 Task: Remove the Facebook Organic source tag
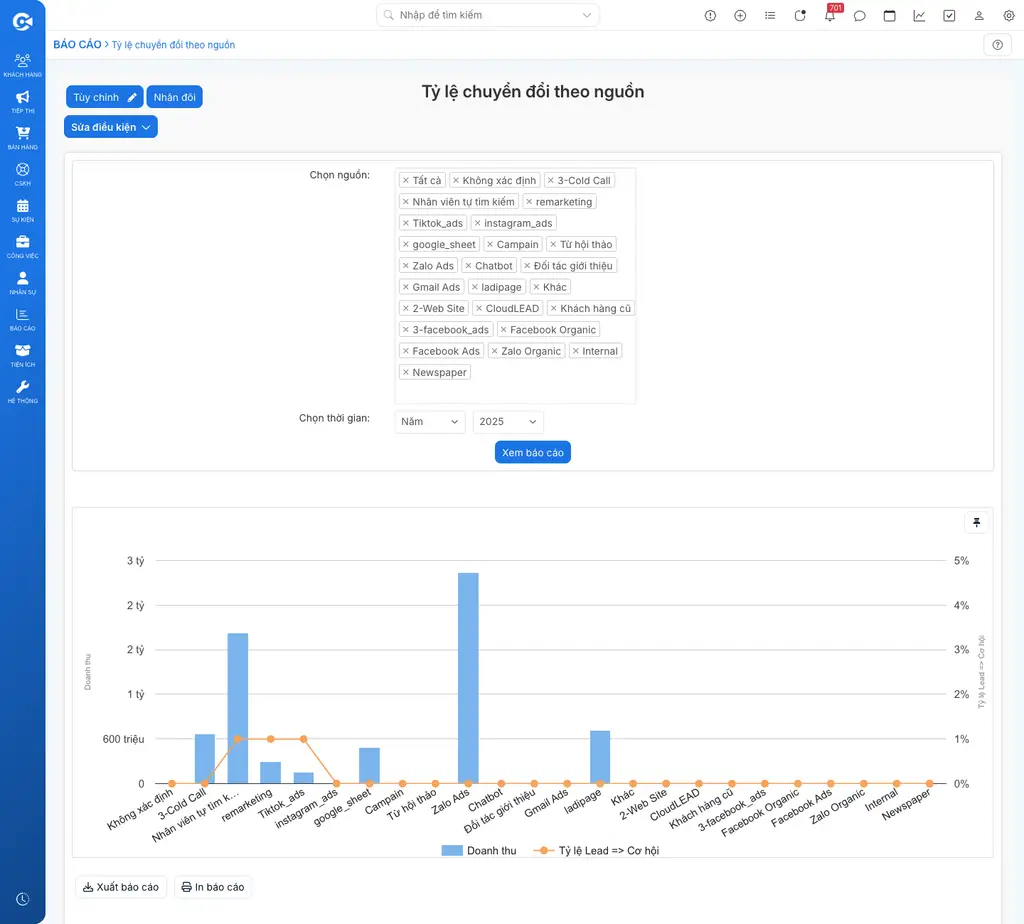coord(504,330)
